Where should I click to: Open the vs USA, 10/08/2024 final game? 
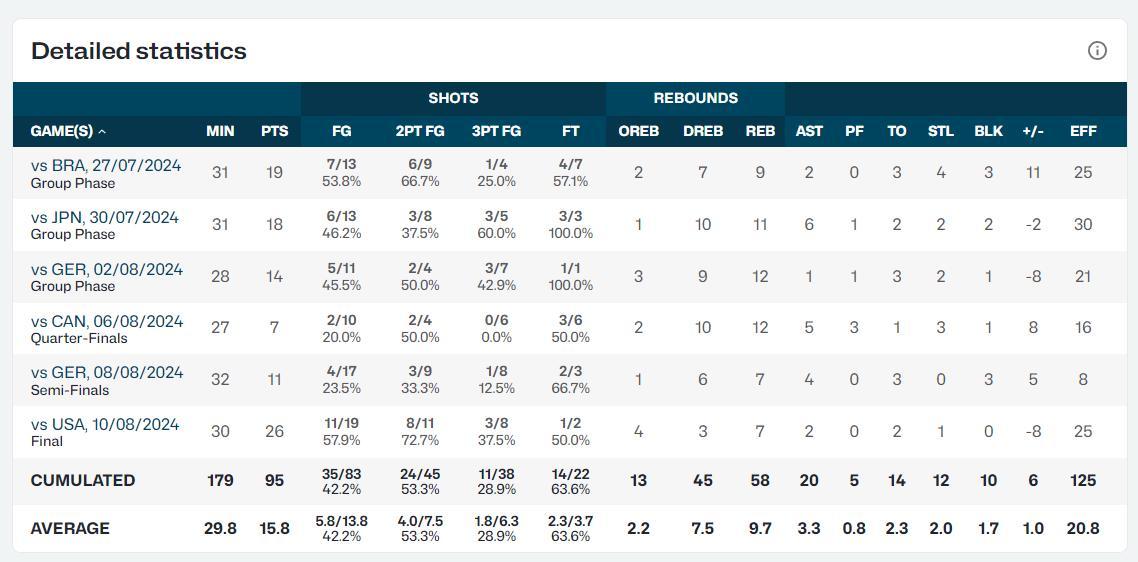tap(105, 425)
